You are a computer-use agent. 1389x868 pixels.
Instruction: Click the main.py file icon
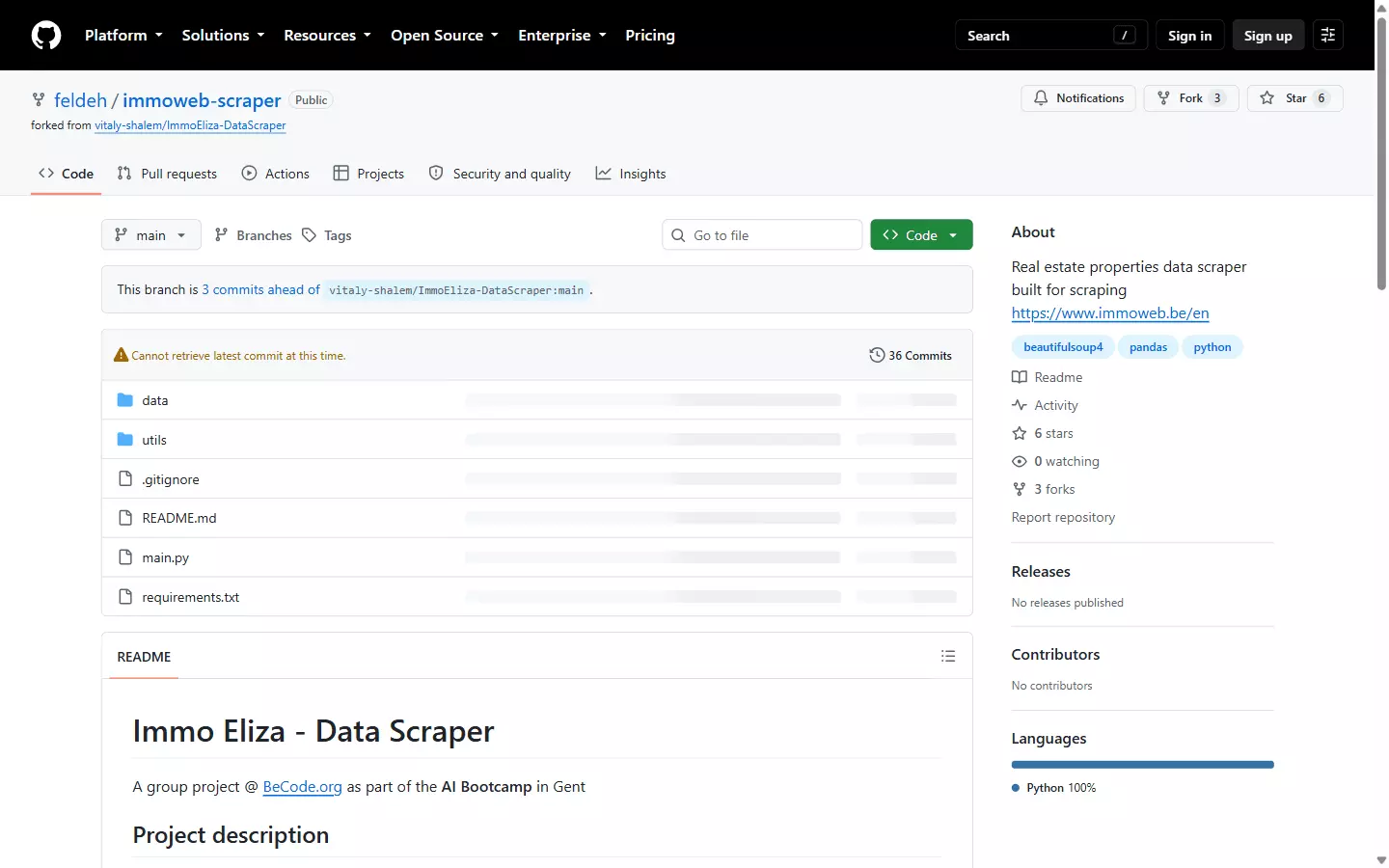125,557
